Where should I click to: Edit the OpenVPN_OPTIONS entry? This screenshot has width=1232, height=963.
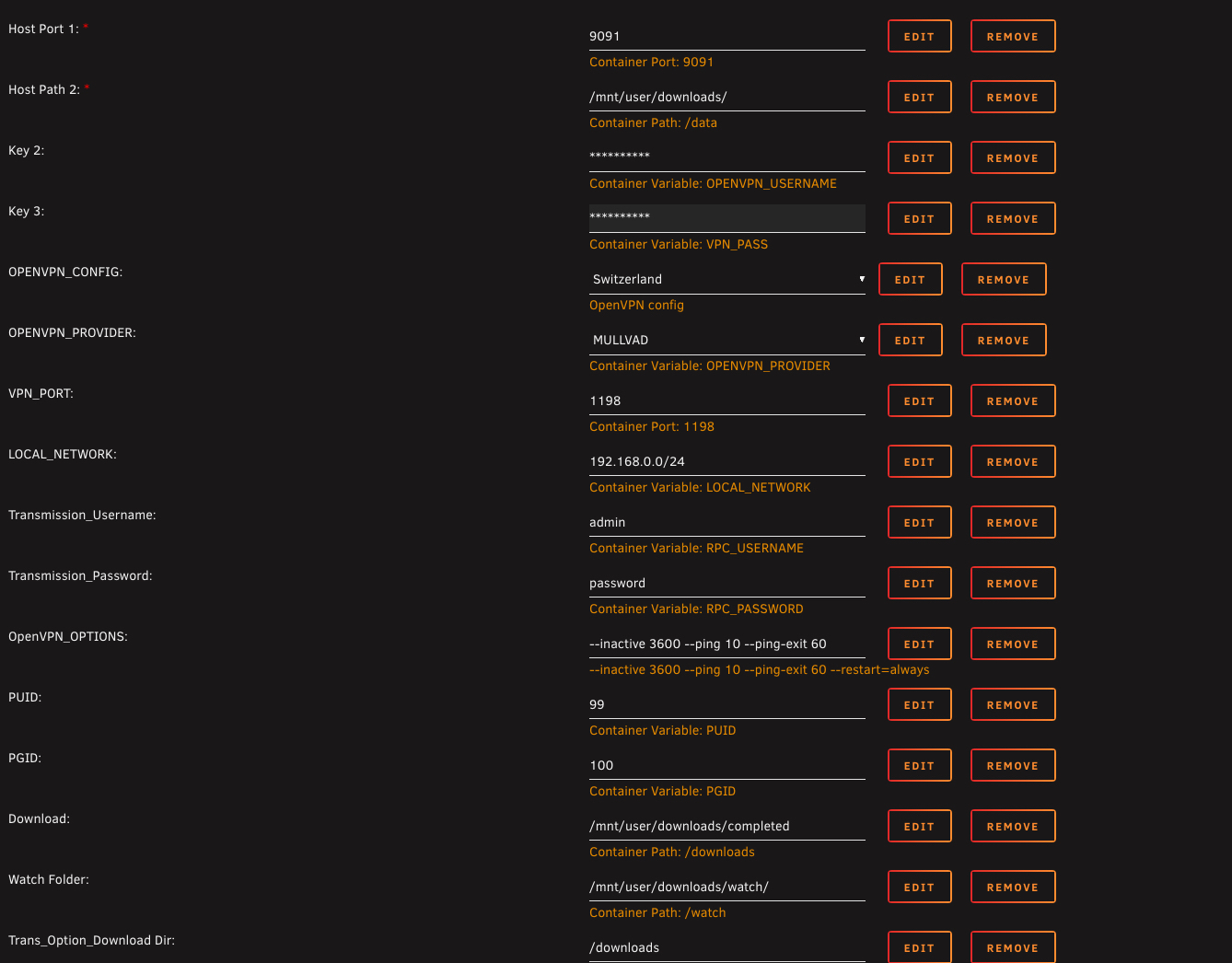coord(918,644)
